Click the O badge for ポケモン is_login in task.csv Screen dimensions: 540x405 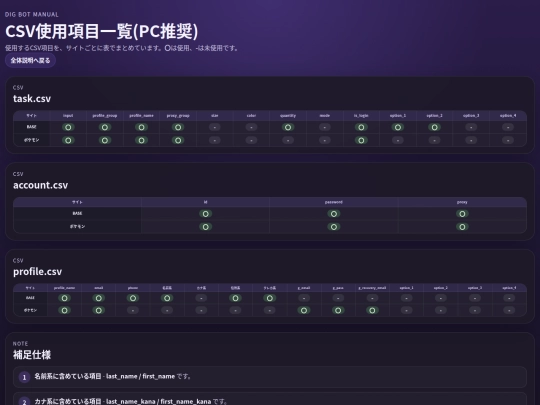(x=361, y=140)
